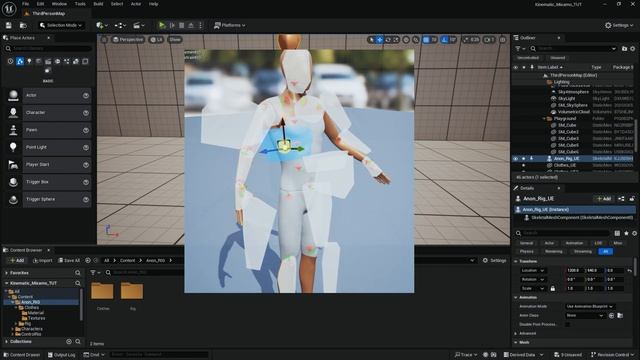Click the Stop simulation button
640x360 pixels.
click(x=182, y=25)
